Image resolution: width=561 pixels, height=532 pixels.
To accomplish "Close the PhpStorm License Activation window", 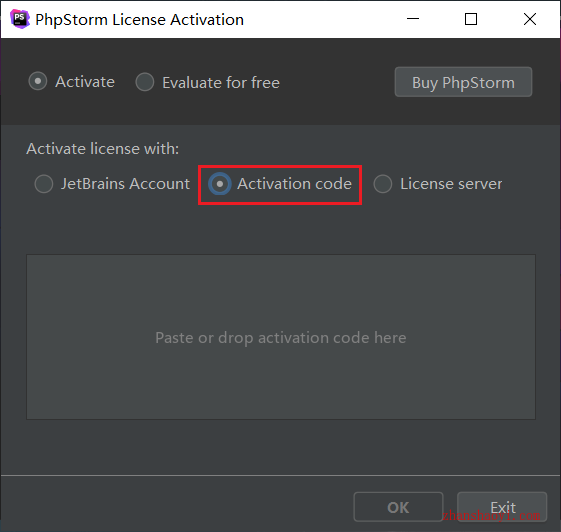I will [530, 19].
